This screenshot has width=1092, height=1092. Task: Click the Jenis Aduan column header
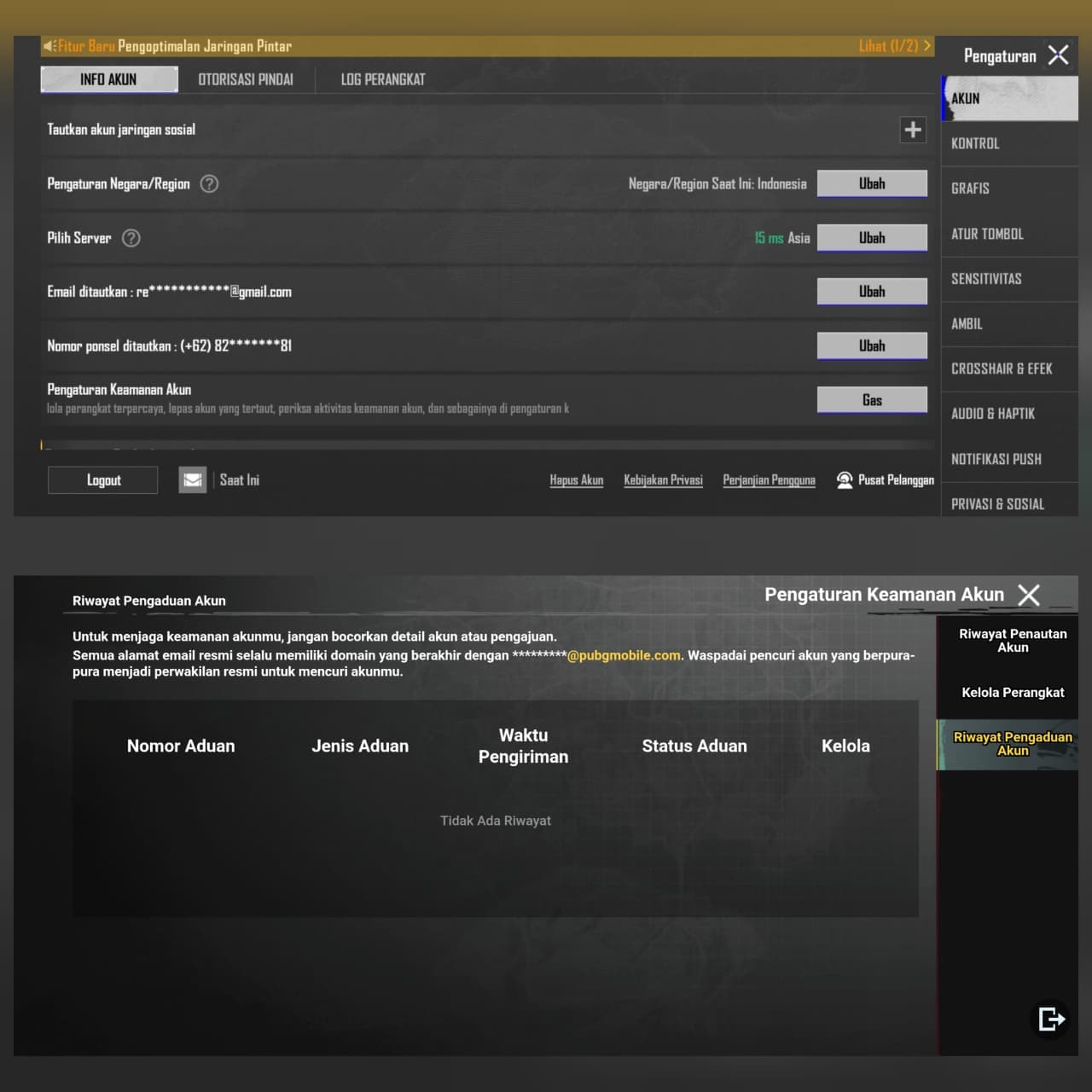360,746
